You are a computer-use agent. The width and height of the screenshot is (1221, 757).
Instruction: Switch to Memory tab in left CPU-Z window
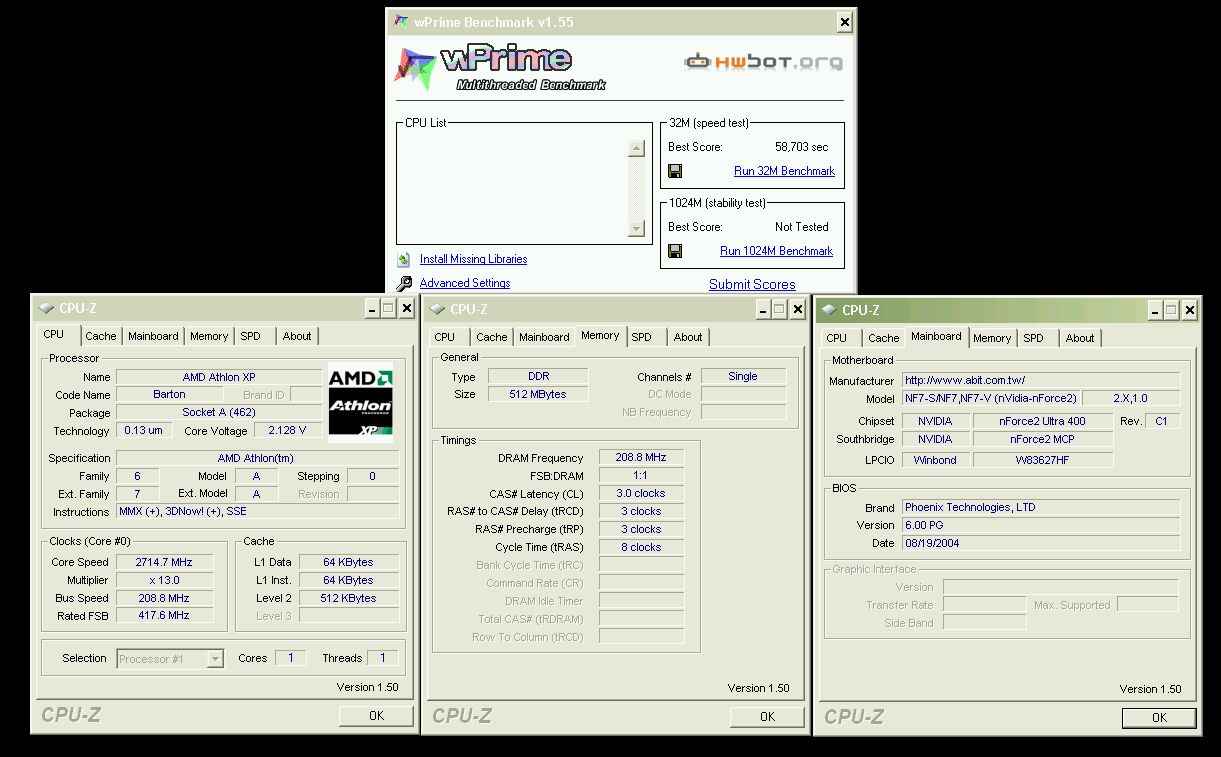(209, 336)
